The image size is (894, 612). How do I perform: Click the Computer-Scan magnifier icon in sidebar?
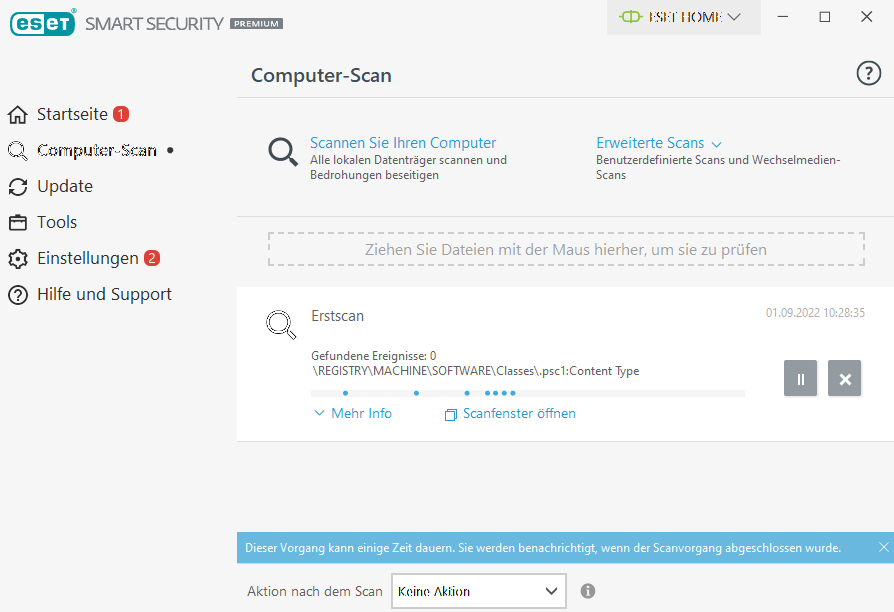tap(18, 151)
